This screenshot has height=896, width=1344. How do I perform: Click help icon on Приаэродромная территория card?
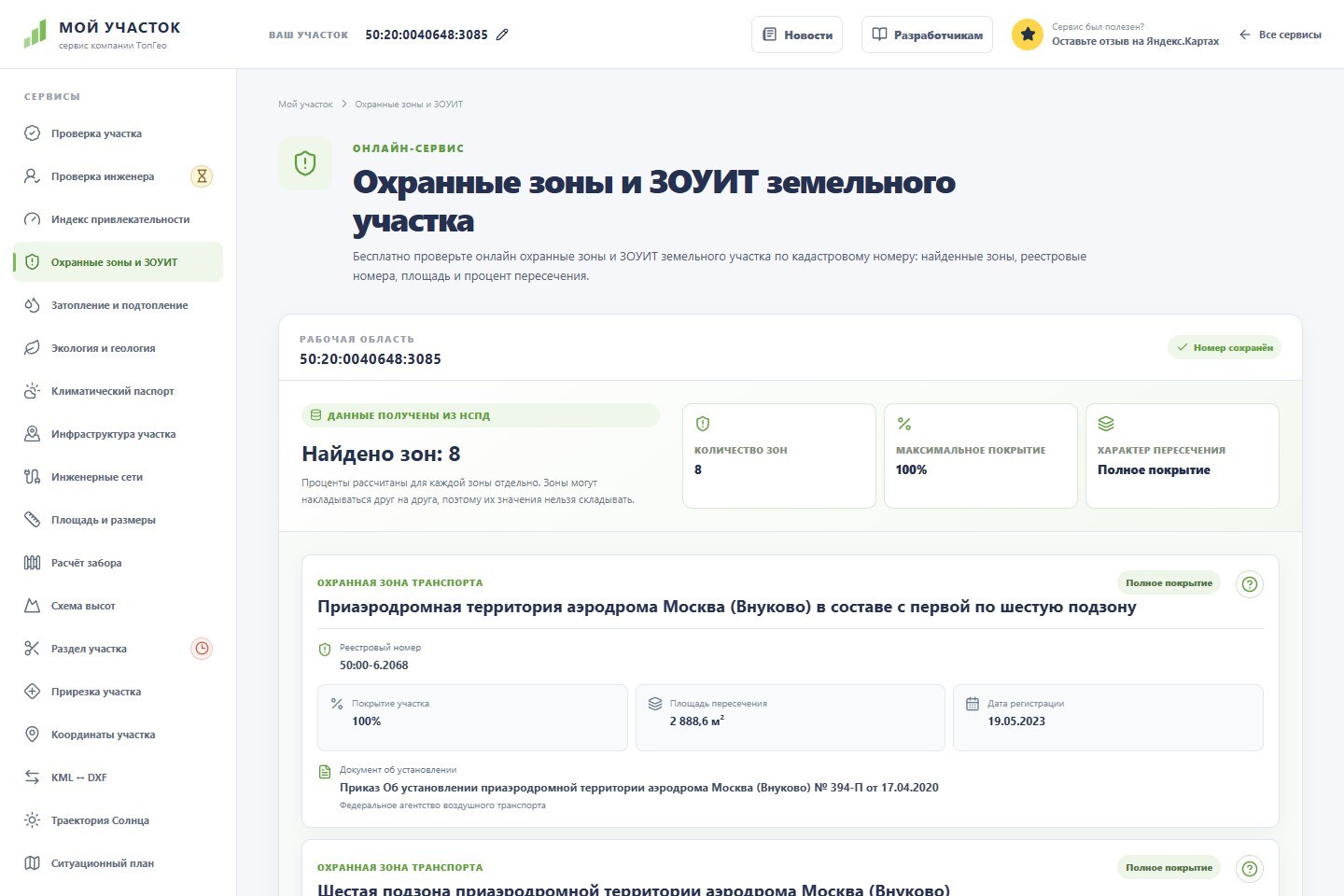coord(1250,584)
